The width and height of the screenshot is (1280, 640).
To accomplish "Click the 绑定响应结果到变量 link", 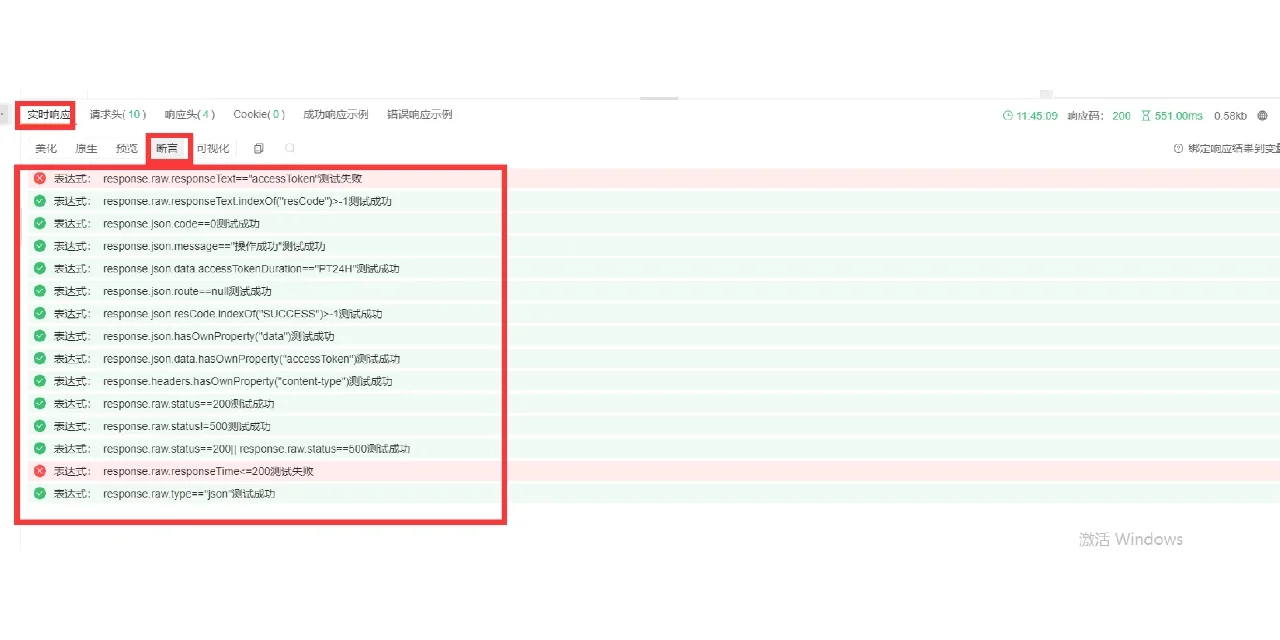I will tap(1234, 149).
